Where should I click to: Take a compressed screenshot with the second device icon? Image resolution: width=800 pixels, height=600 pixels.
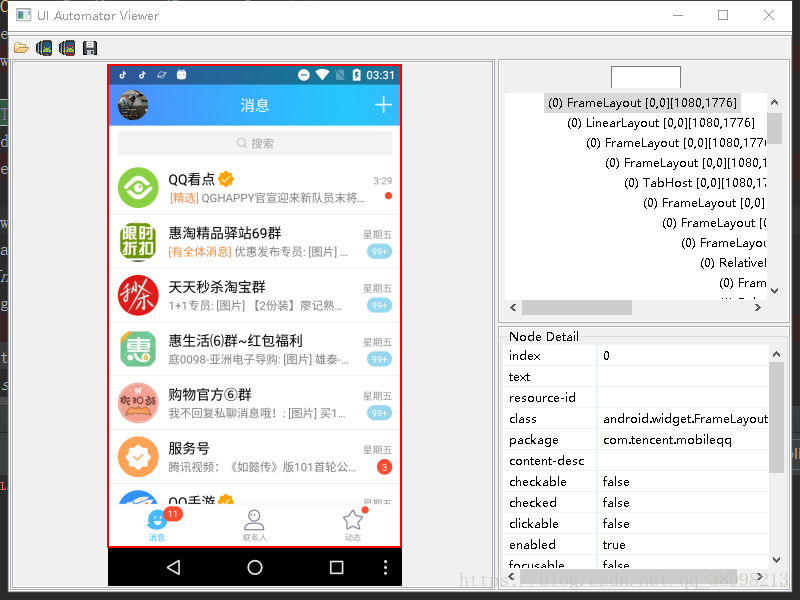pos(67,48)
